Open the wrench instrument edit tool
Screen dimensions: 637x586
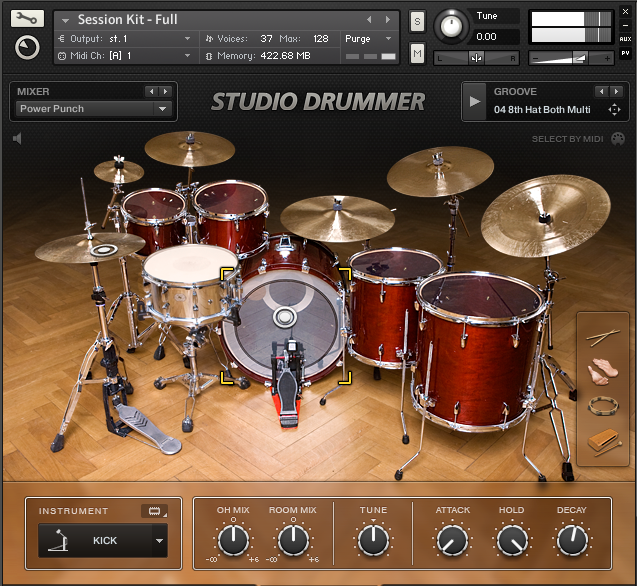pos(27,19)
